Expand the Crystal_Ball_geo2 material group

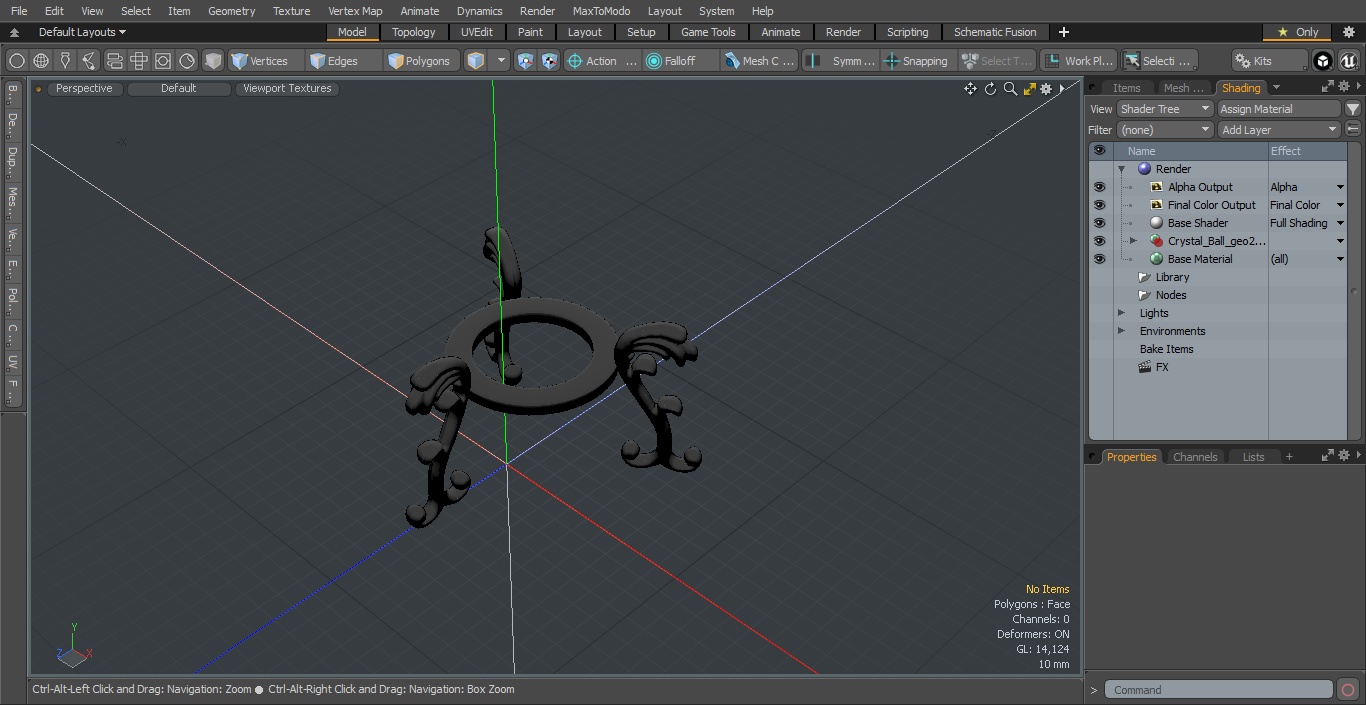[1133, 241]
